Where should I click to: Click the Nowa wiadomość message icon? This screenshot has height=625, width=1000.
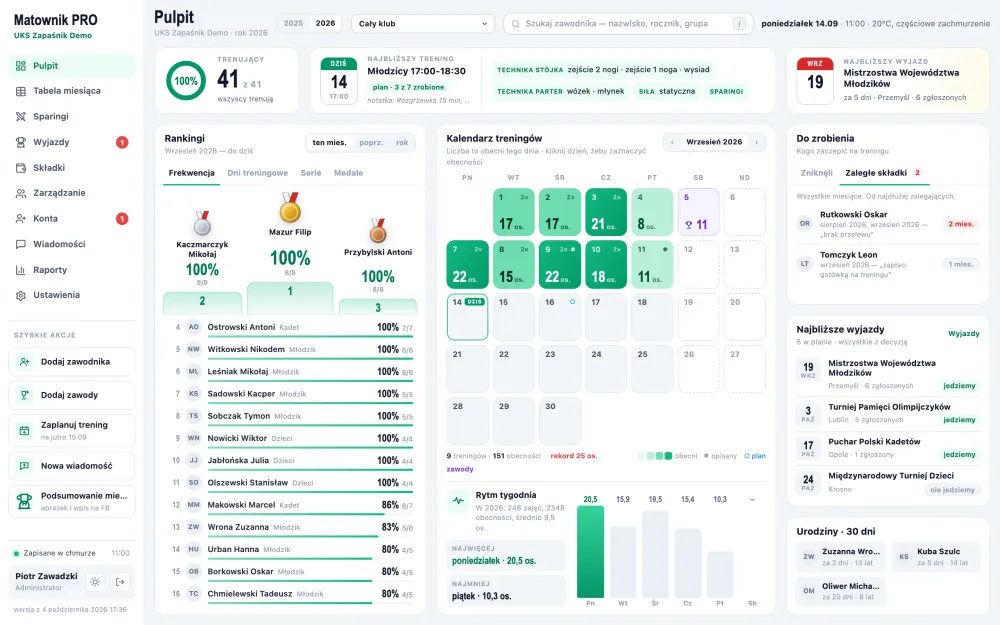(x=24, y=466)
